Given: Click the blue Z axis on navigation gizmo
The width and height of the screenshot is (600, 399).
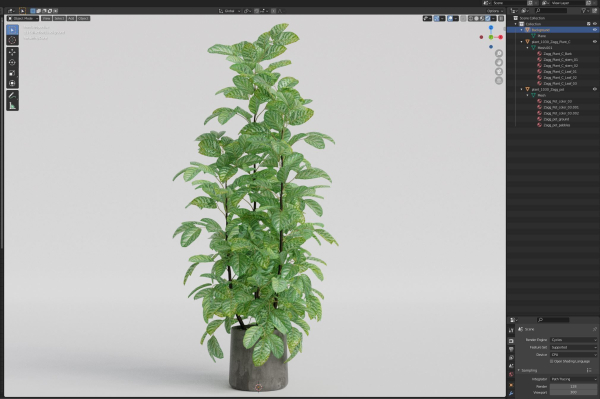Looking at the screenshot, I should [x=491, y=28].
